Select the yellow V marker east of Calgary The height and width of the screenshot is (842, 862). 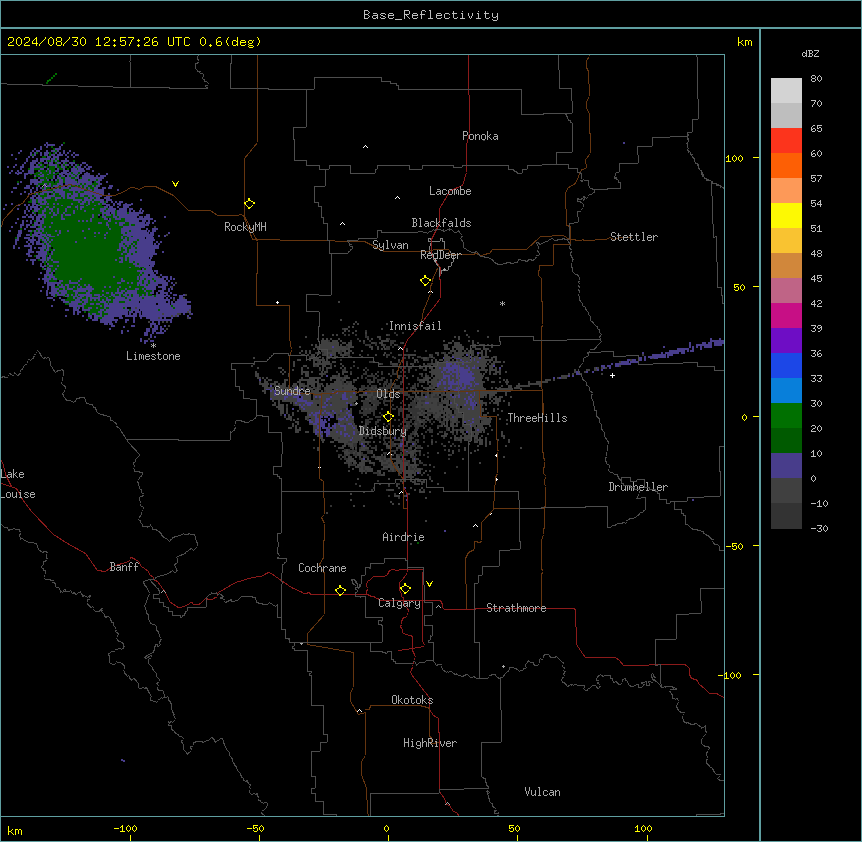pos(429,584)
